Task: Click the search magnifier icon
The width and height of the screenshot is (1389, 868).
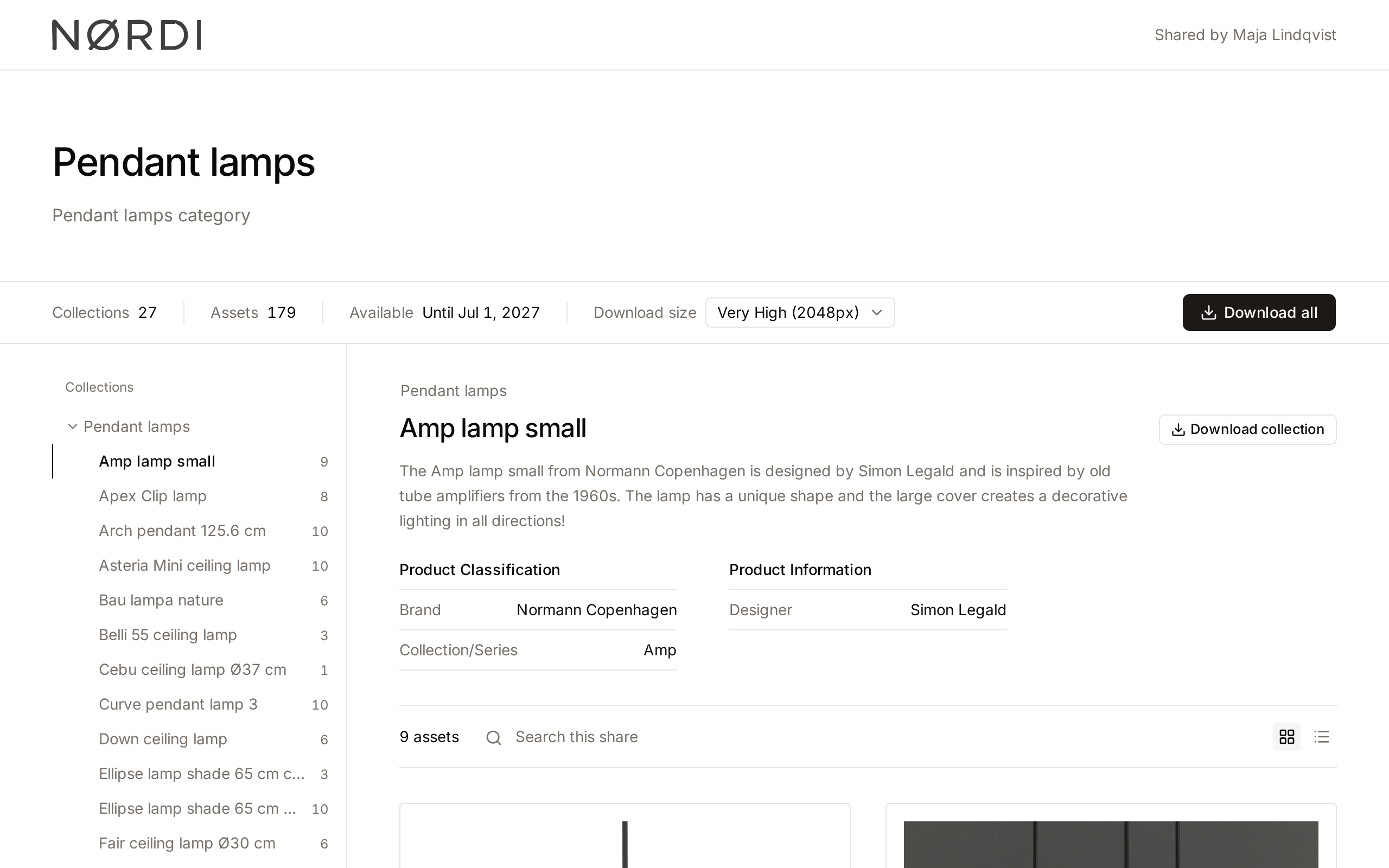Action: (x=494, y=737)
